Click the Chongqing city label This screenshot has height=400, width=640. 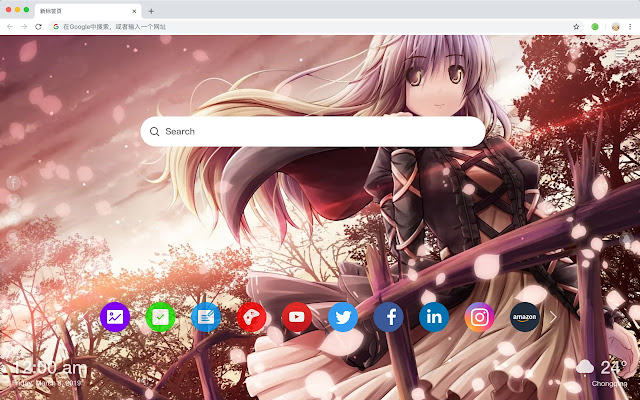point(609,384)
